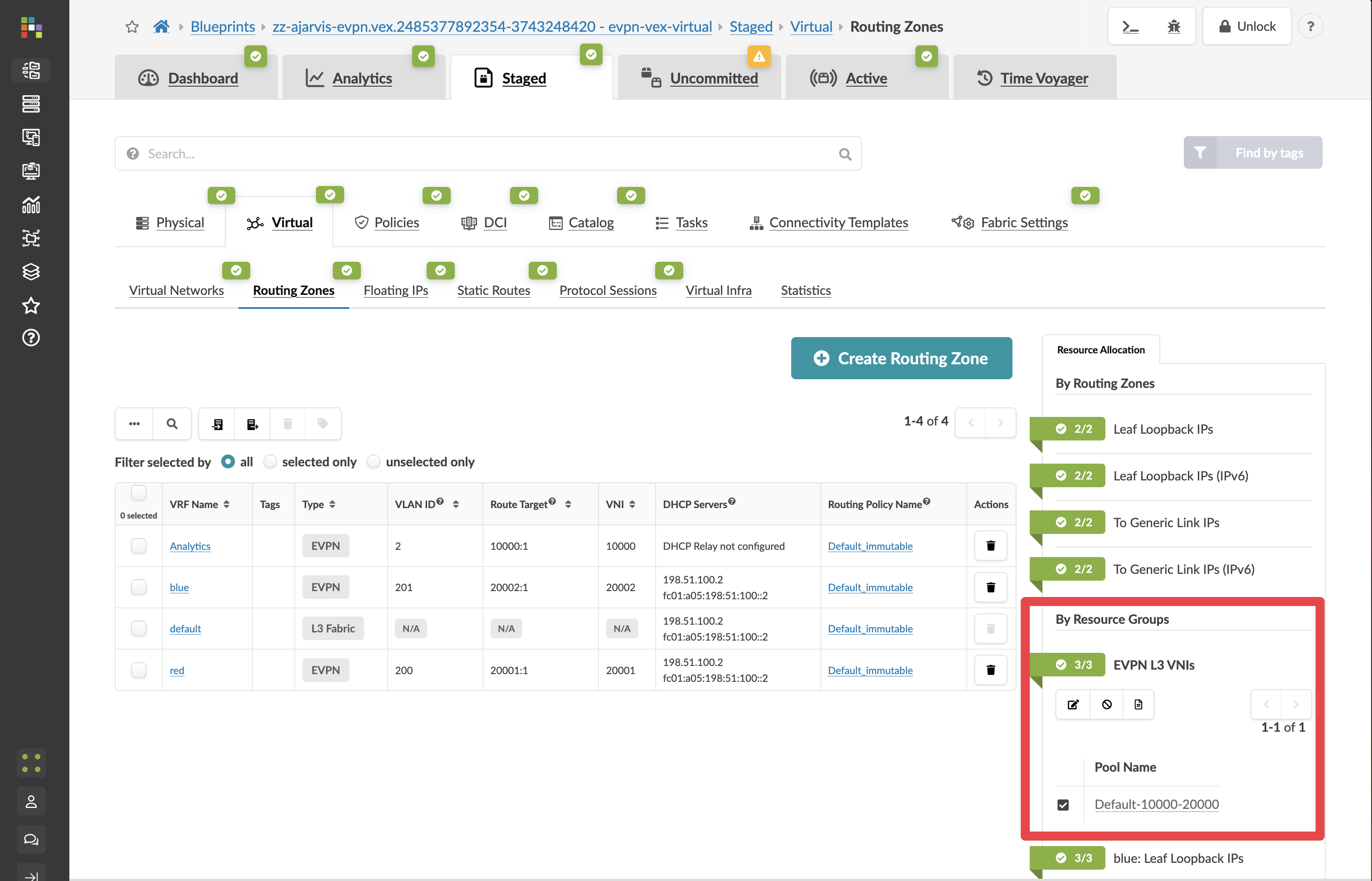Screen dimensions: 1372x881
Task: Open the Virtual Networks subtab
Action: [x=176, y=291]
